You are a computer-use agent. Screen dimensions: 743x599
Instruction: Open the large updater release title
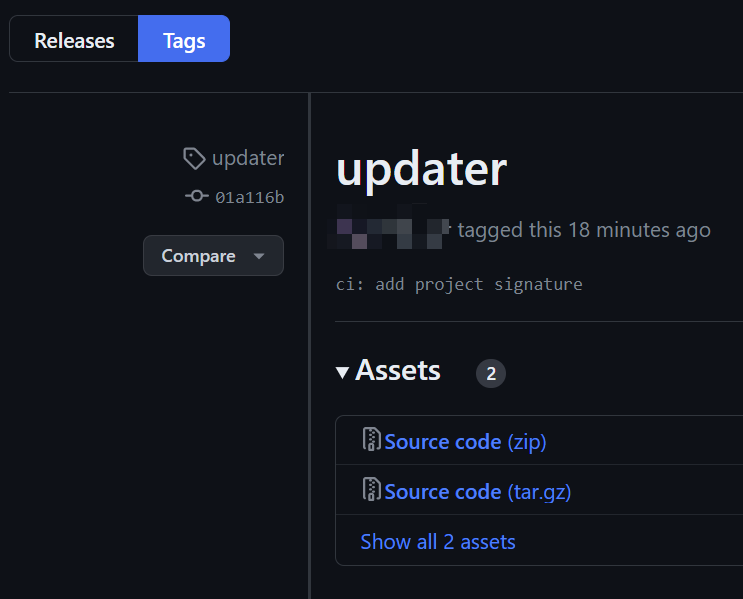tap(422, 170)
